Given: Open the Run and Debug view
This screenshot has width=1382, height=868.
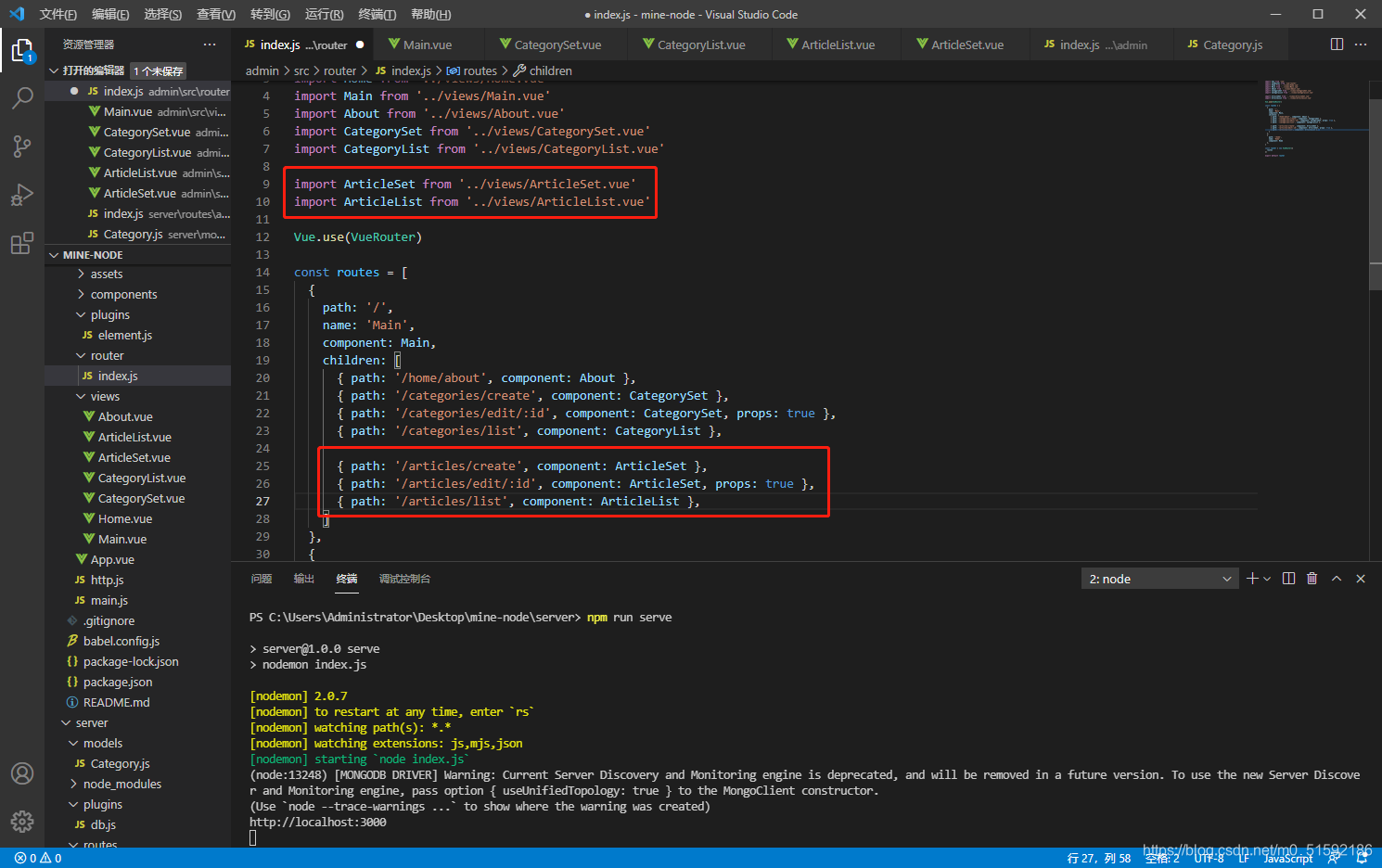Looking at the screenshot, I should (22, 195).
